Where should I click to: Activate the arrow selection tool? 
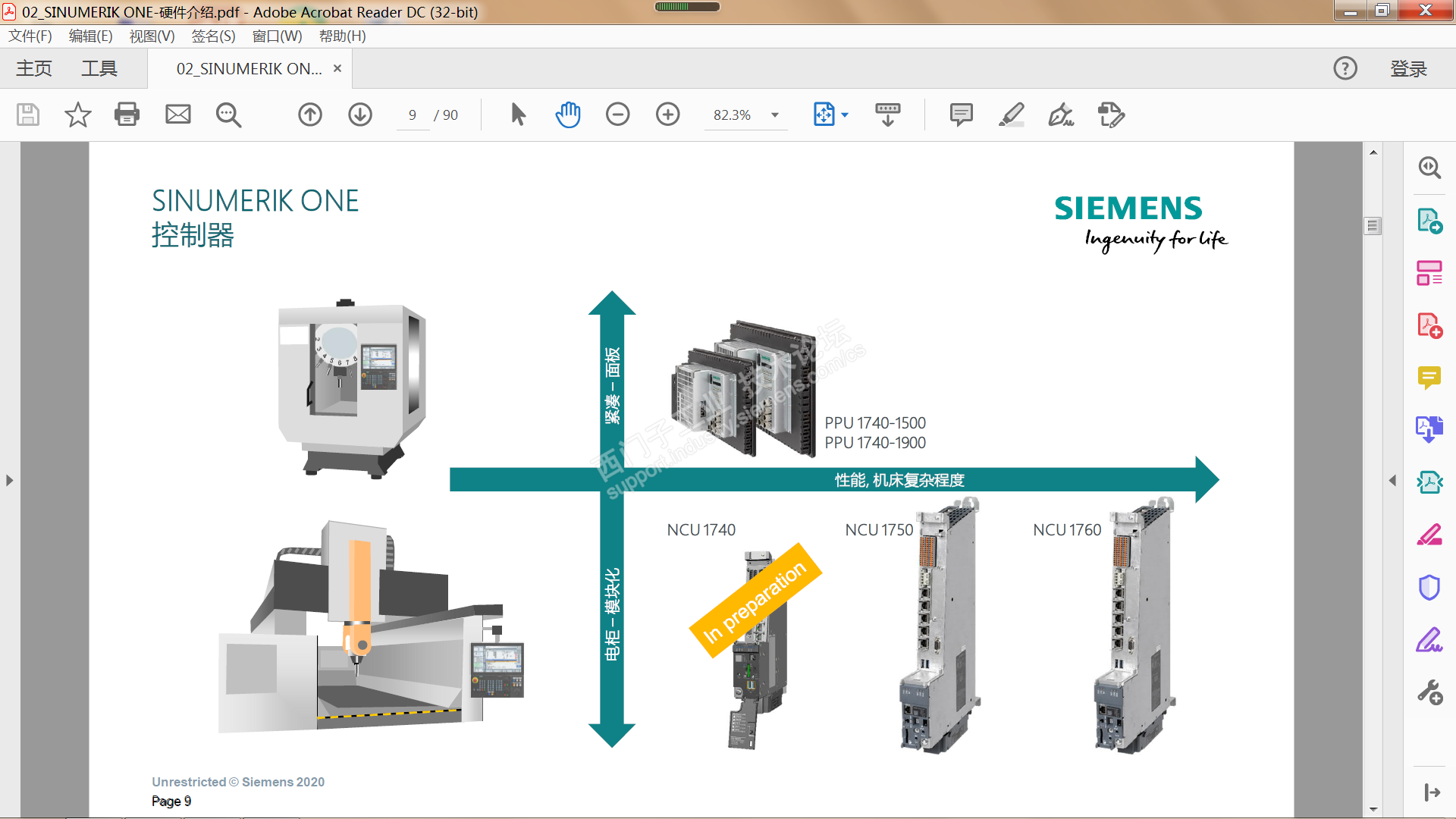pos(518,115)
